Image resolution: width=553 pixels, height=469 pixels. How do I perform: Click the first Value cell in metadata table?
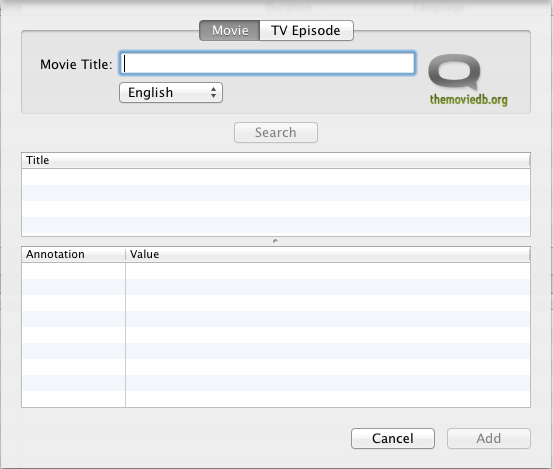(x=328, y=271)
